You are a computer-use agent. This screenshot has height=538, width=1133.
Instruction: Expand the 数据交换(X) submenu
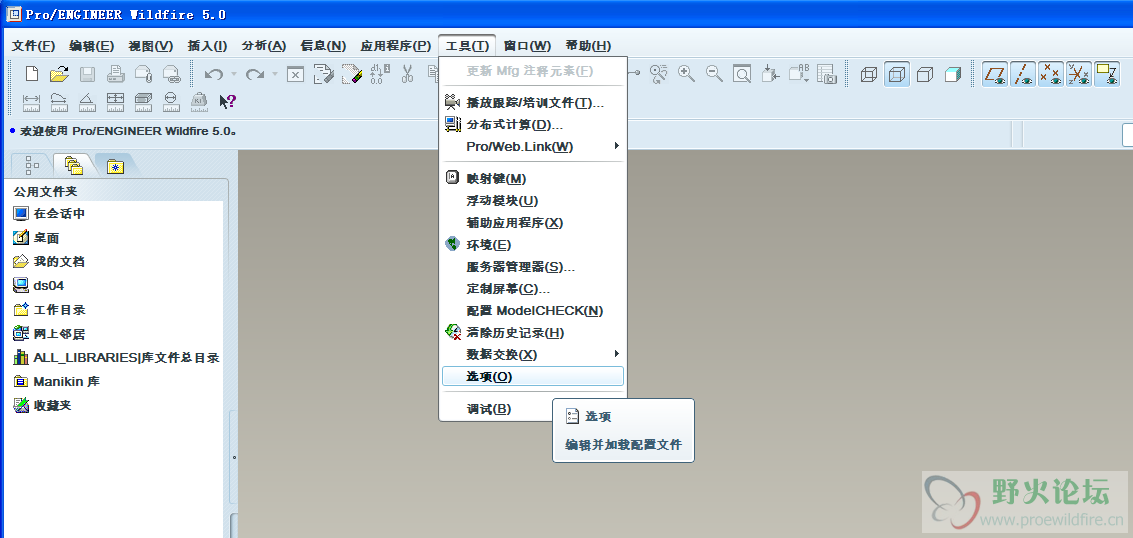532,355
